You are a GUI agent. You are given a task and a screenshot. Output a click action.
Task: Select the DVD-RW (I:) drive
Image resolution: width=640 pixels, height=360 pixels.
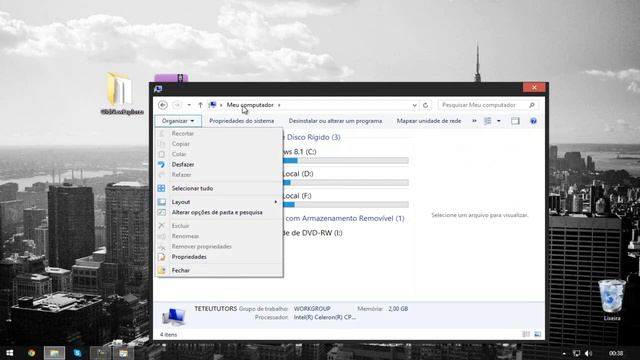[x=313, y=233]
